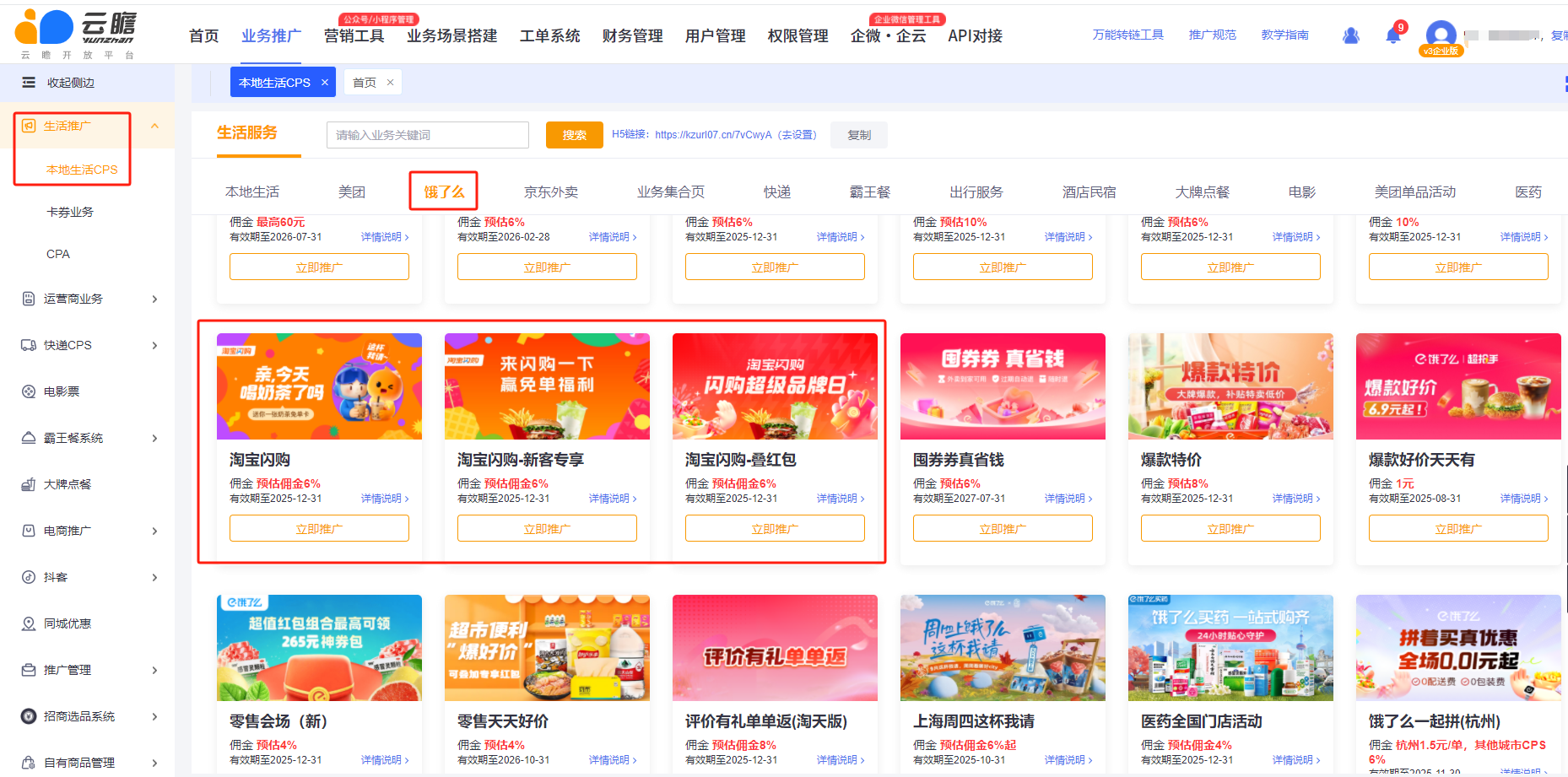Expand the 招商选品系统 submenu arrow

(x=154, y=716)
